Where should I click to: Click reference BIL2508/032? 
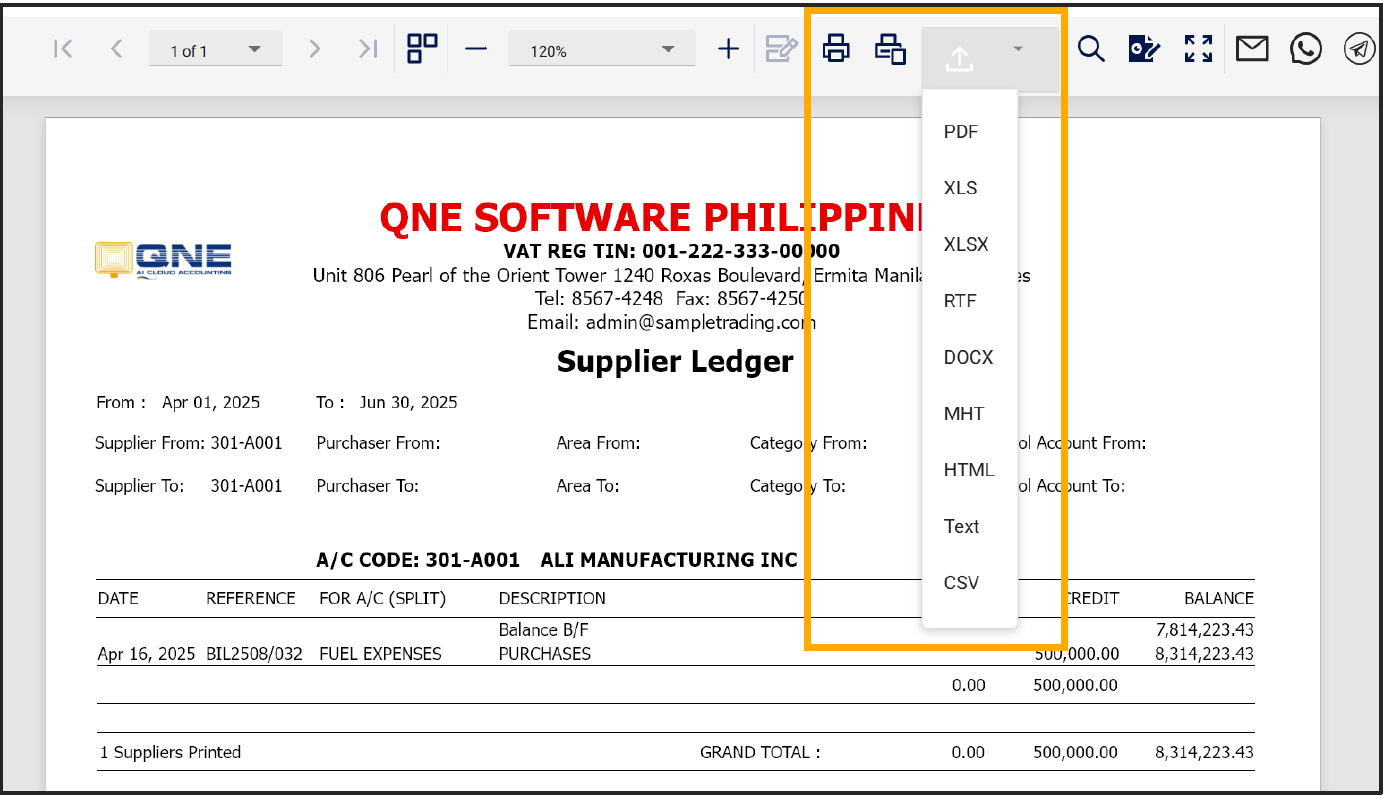[254, 654]
